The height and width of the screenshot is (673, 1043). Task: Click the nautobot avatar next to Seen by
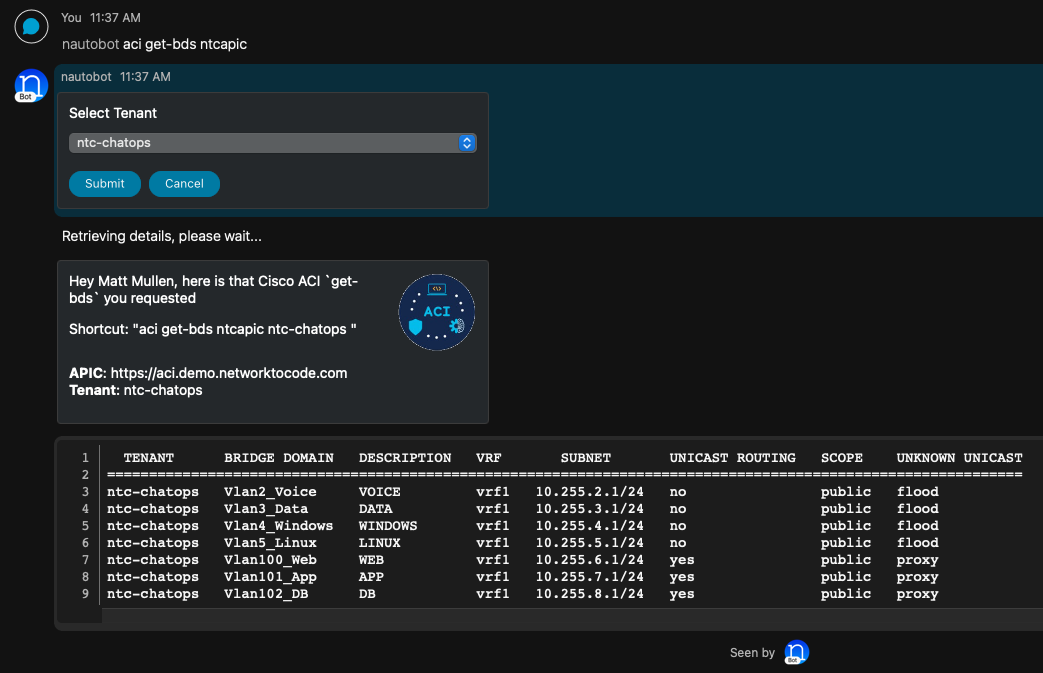(796, 653)
